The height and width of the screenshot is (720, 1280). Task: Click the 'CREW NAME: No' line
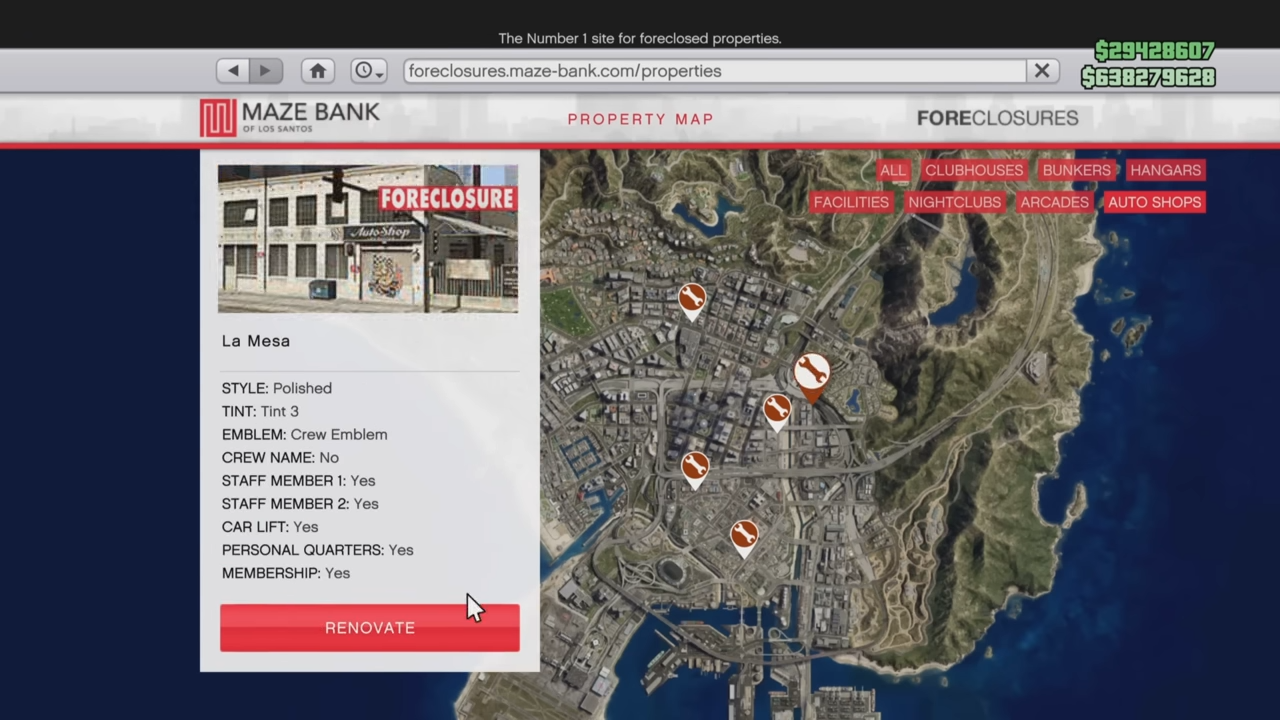[280, 457]
